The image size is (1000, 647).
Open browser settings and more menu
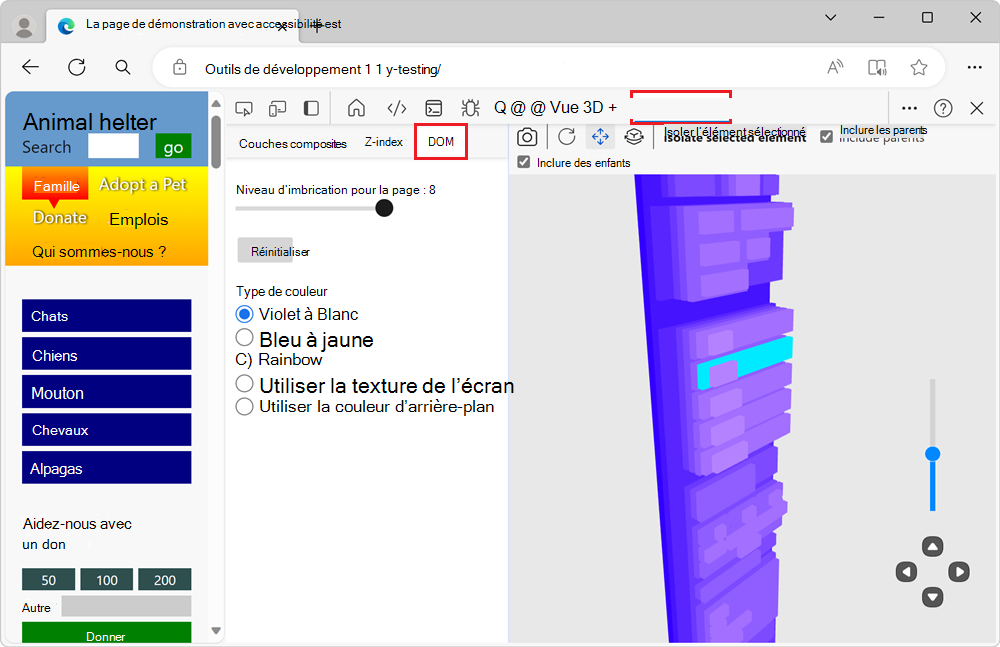click(x=974, y=67)
